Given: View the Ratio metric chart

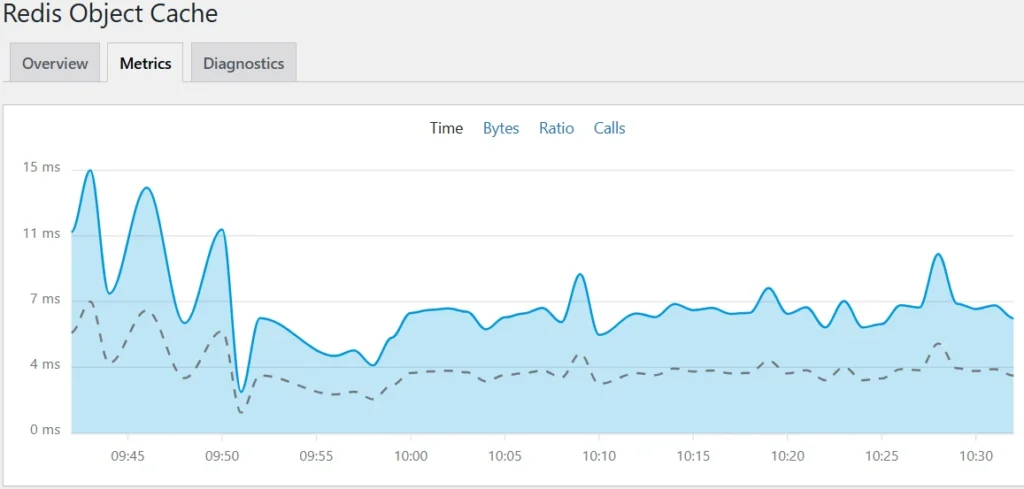Looking at the screenshot, I should [556, 128].
